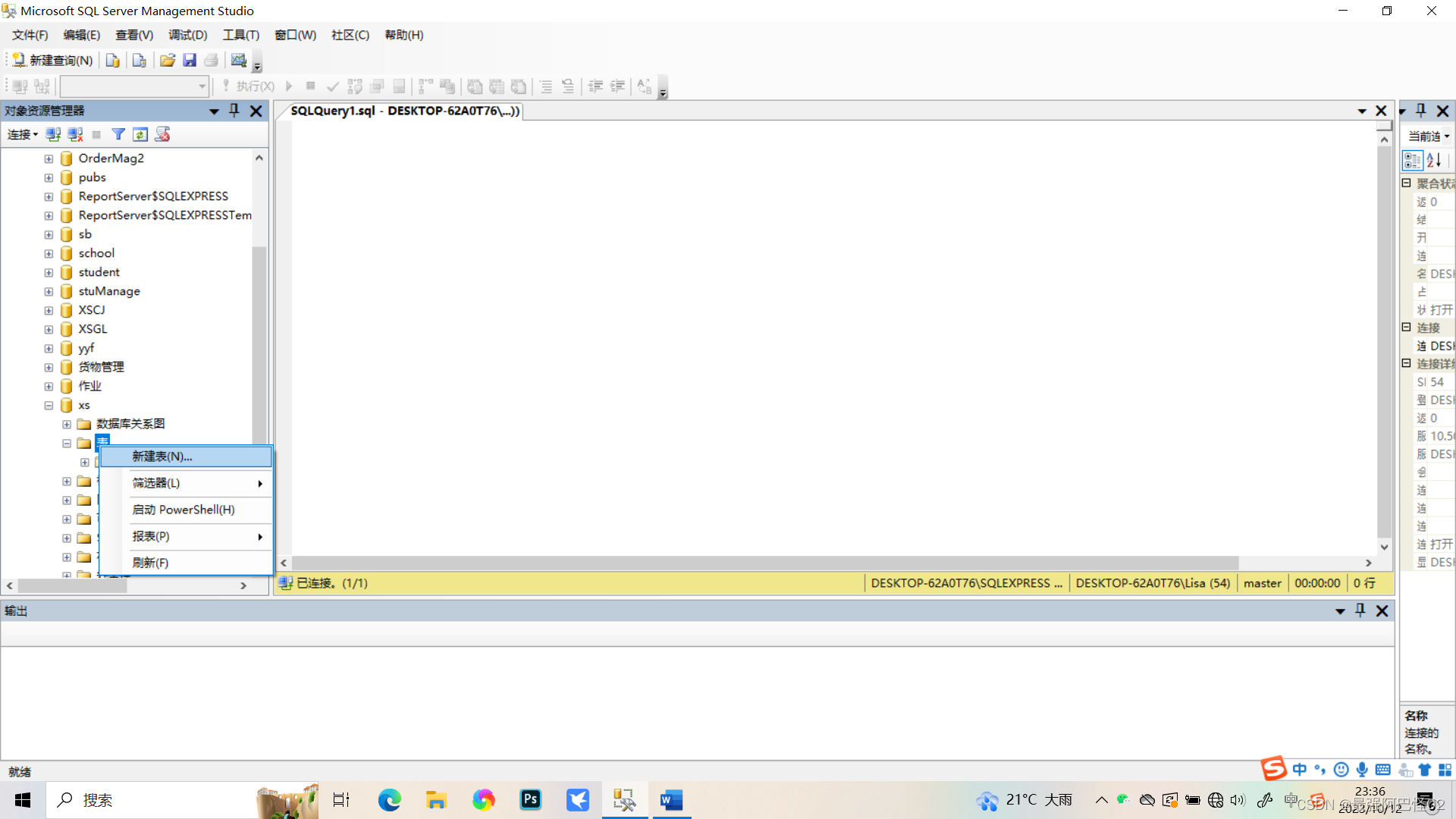Click the Filter funnel icon
The image size is (1456, 819).
(118, 135)
